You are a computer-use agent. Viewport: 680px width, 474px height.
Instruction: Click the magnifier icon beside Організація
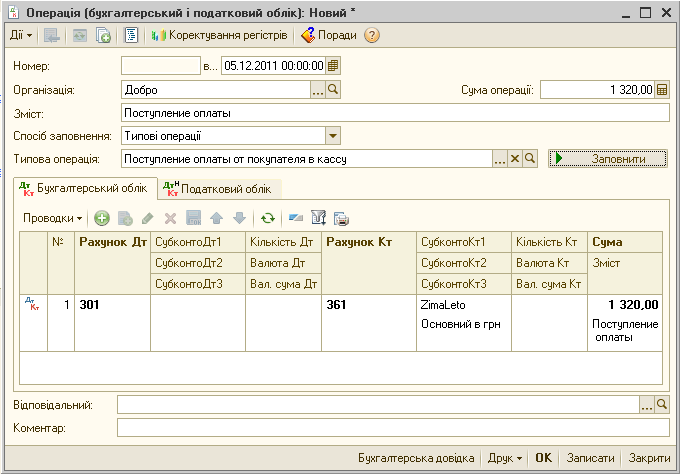333,90
